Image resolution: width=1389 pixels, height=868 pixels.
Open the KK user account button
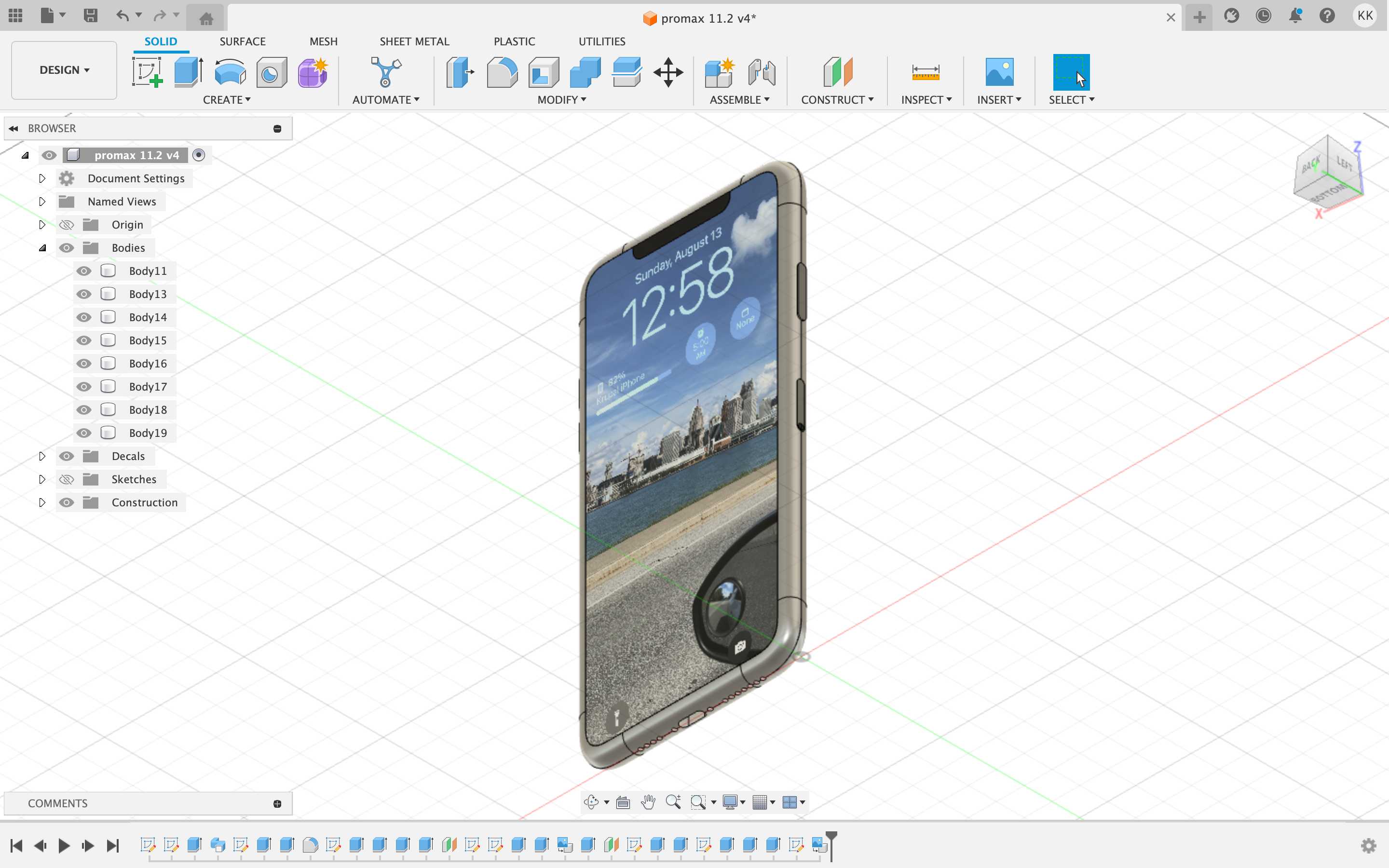click(1365, 15)
